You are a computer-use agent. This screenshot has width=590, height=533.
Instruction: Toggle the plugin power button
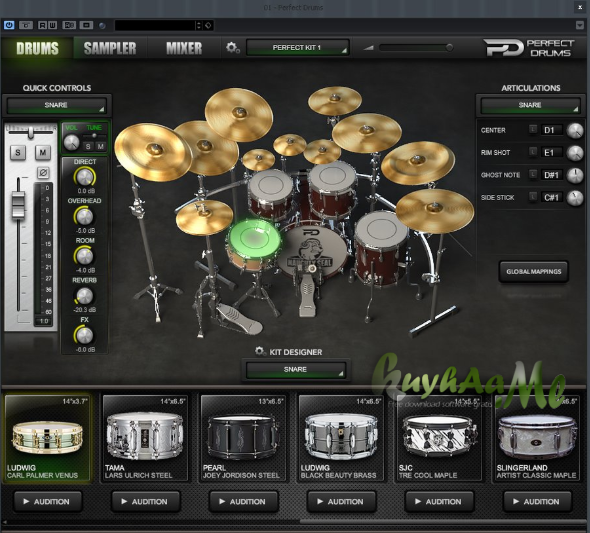(x=9, y=25)
